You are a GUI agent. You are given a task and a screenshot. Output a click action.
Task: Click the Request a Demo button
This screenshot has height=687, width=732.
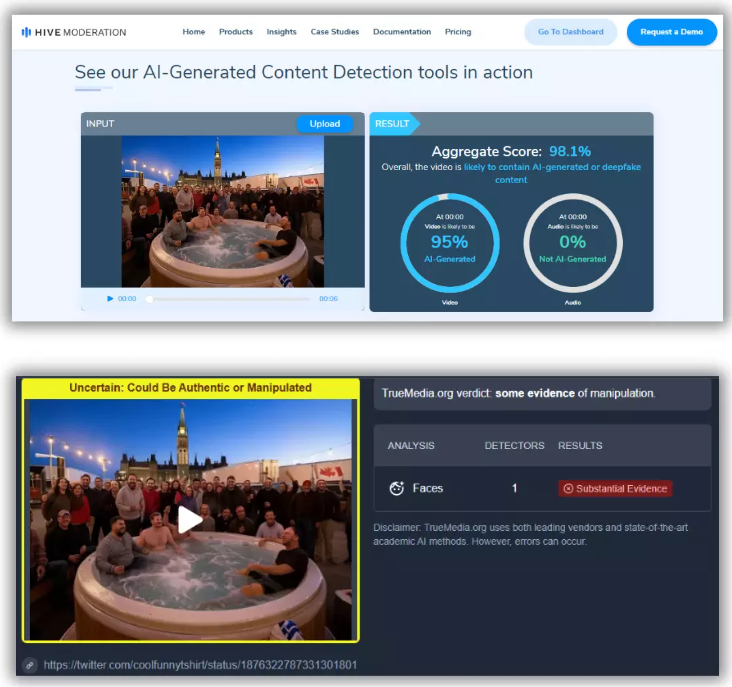coord(671,32)
